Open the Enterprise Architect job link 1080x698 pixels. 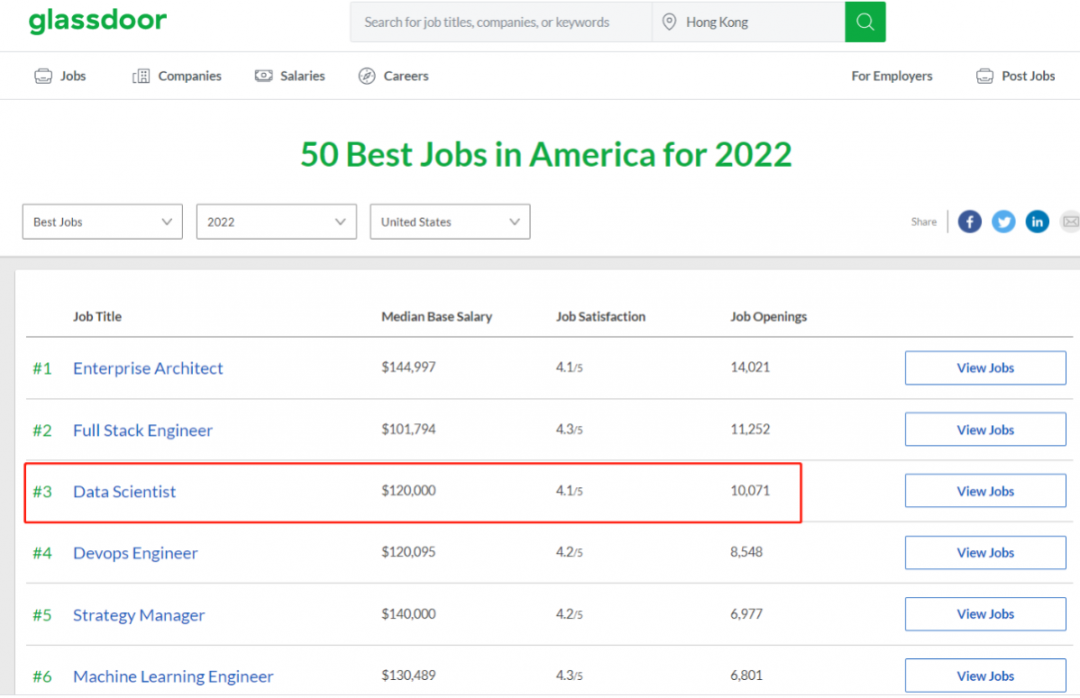pyautogui.click(x=148, y=369)
